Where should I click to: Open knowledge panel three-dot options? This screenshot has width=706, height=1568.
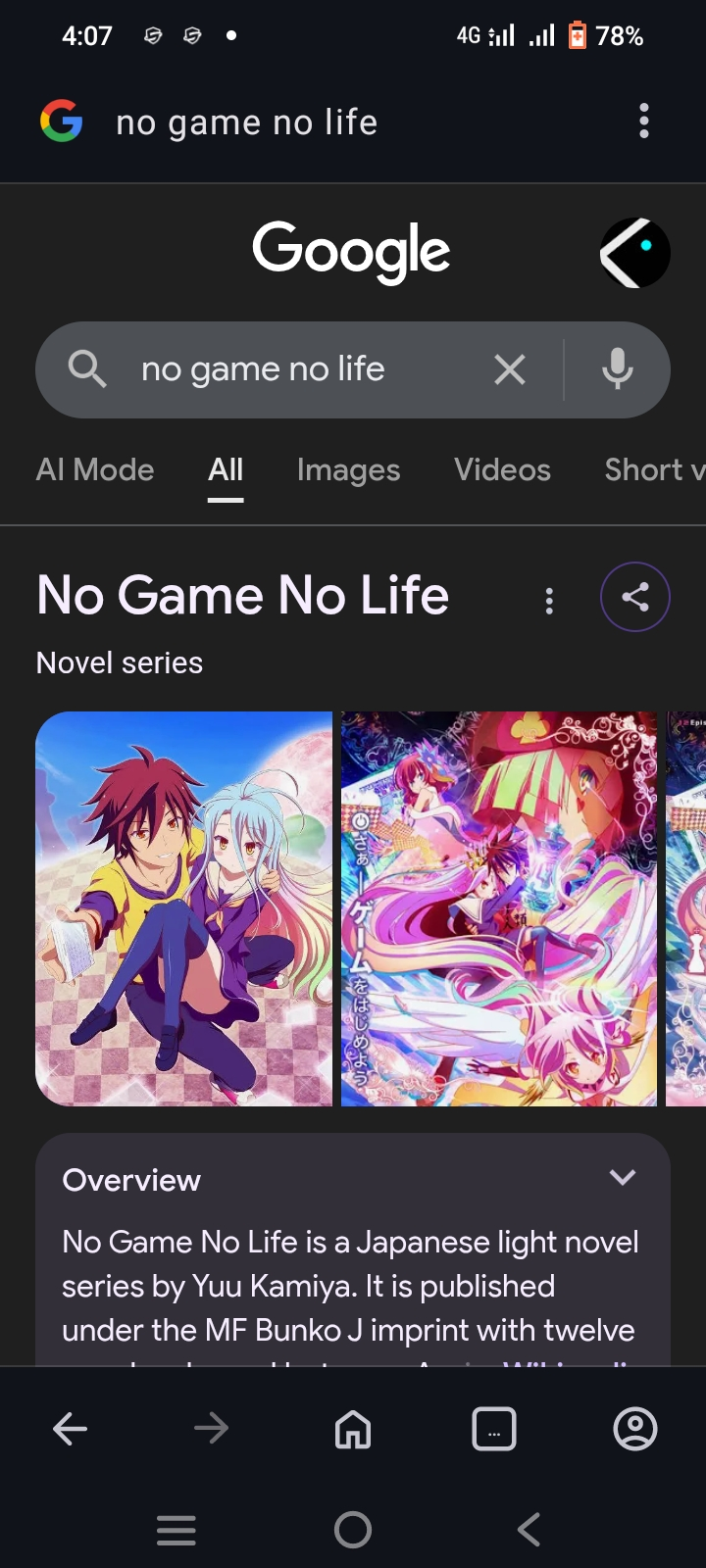click(x=549, y=601)
